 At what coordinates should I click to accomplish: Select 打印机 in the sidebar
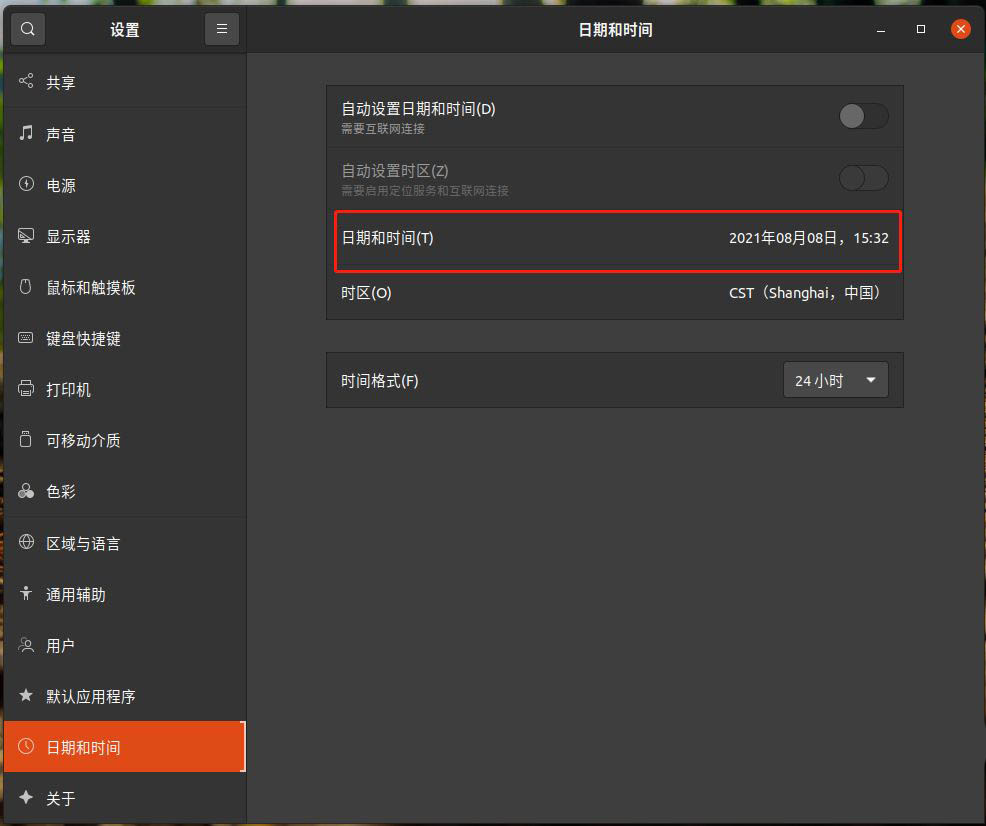tap(125, 389)
